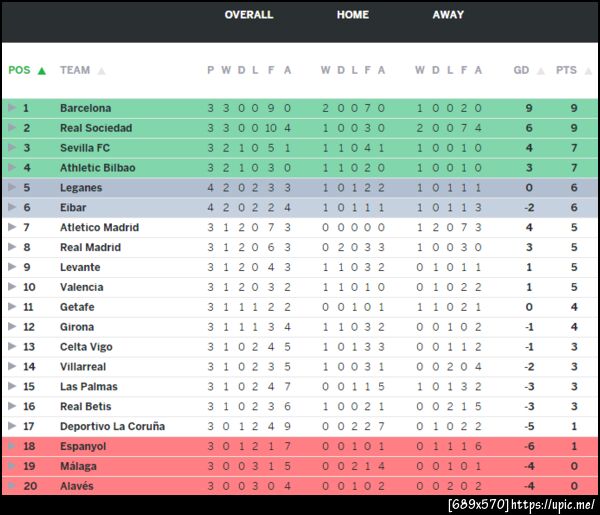Click the green POS sort arrow
The width and height of the screenshot is (600, 515).
pos(41,71)
